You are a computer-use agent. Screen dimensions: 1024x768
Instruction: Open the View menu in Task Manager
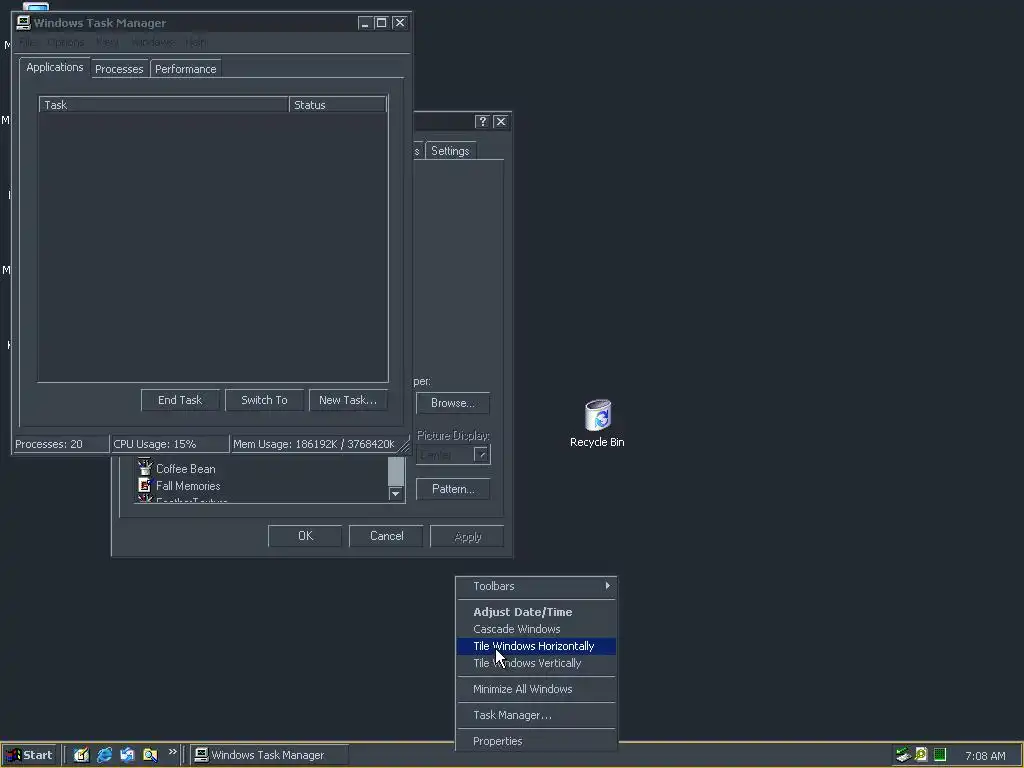[x=108, y=42]
